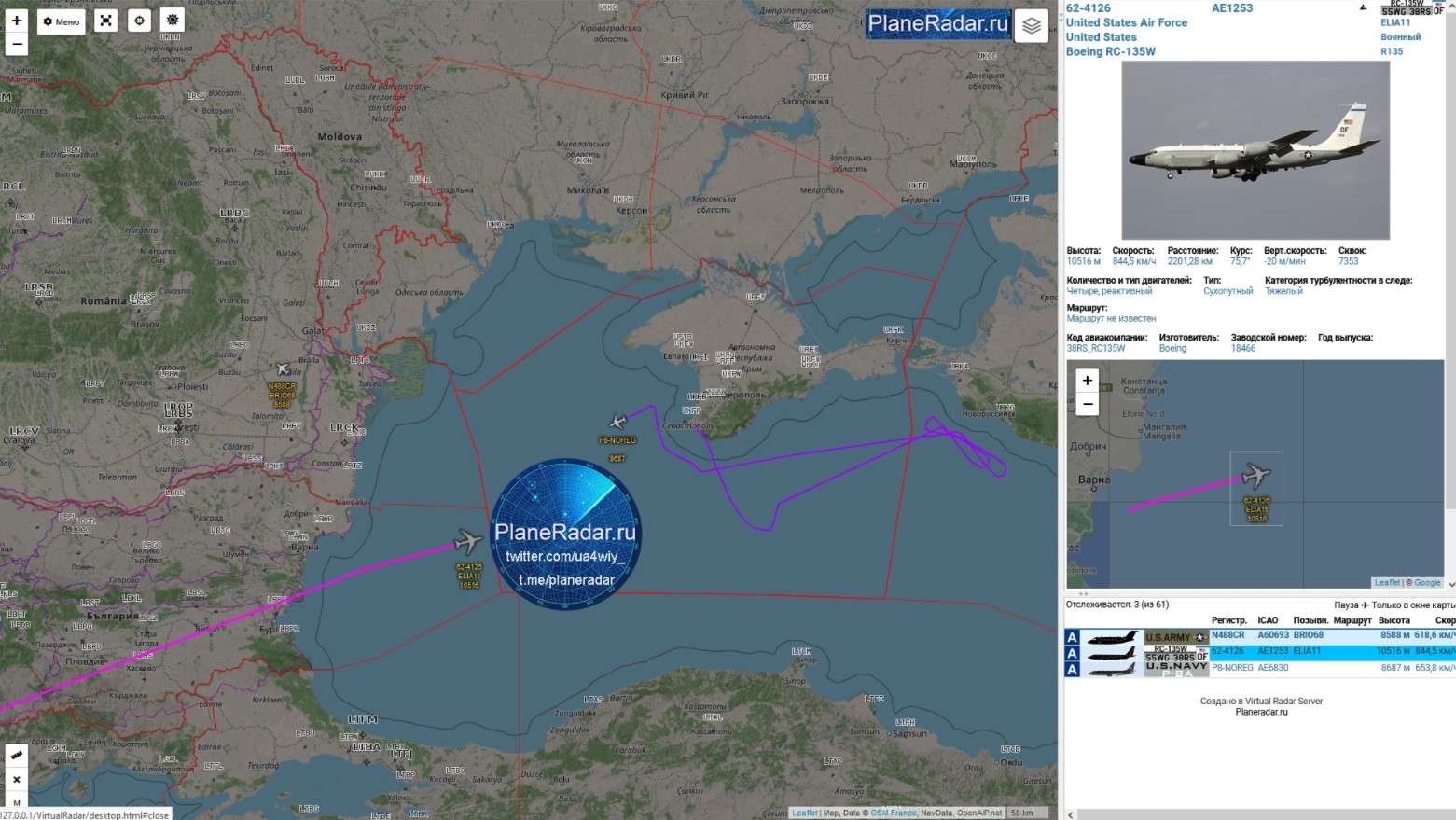Select the P8-NOREG row in aircraft list
Viewport: 1456px width, 820px height.
coord(1260,668)
